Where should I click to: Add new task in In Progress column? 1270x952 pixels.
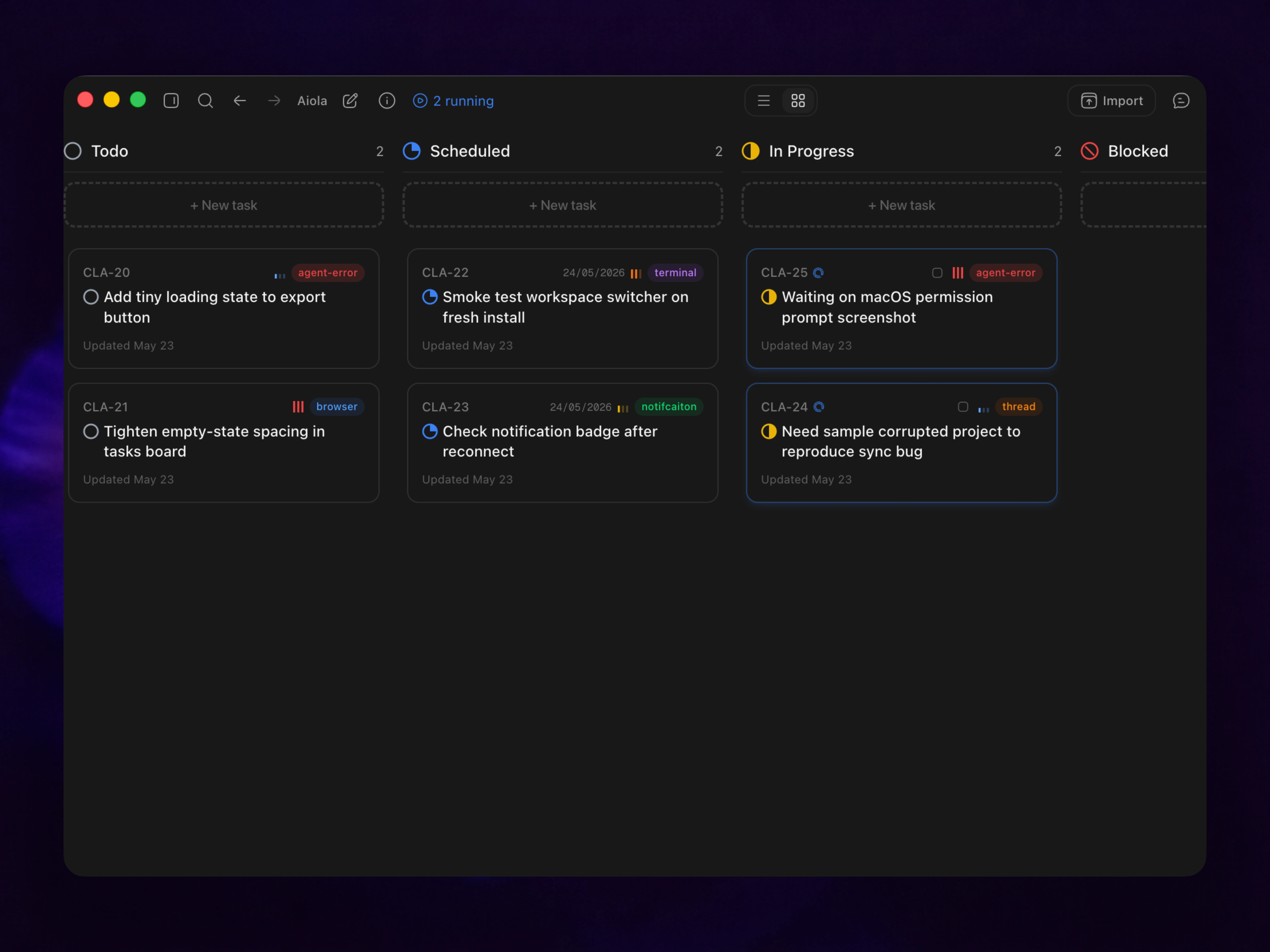(x=901, y=205)
